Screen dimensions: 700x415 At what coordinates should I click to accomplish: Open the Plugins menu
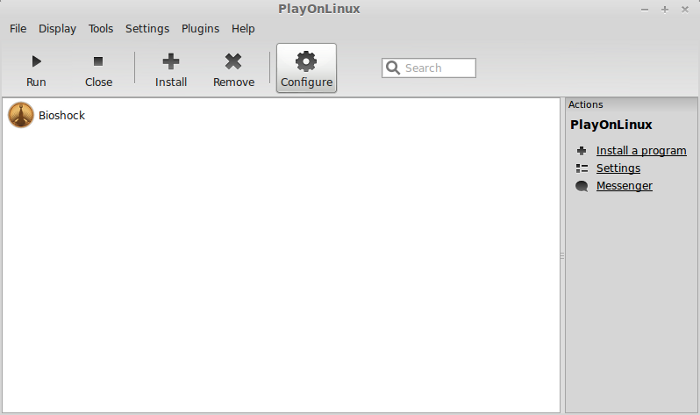(200, 29)
